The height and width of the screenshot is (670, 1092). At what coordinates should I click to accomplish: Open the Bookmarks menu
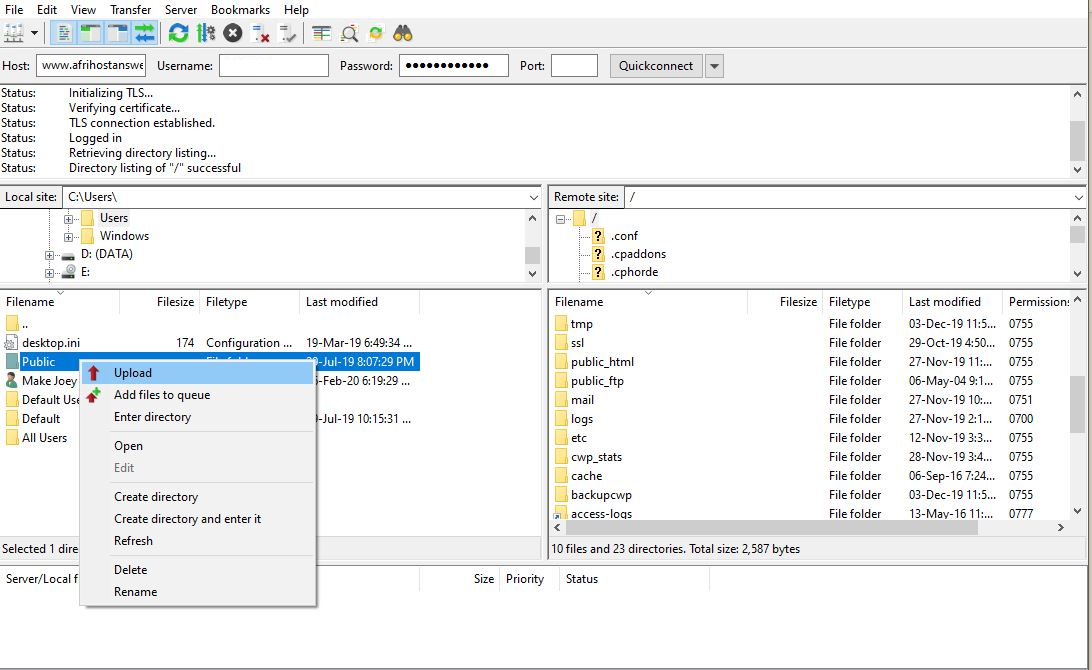point(240,9)
